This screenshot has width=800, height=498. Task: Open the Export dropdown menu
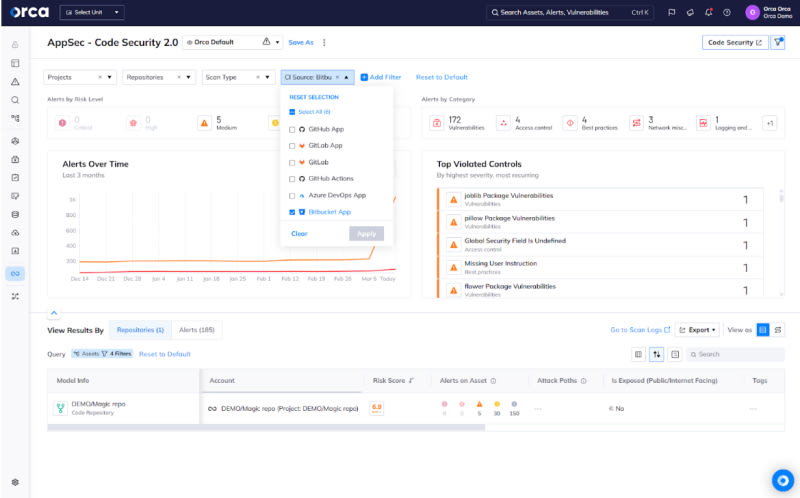point(697,329)
